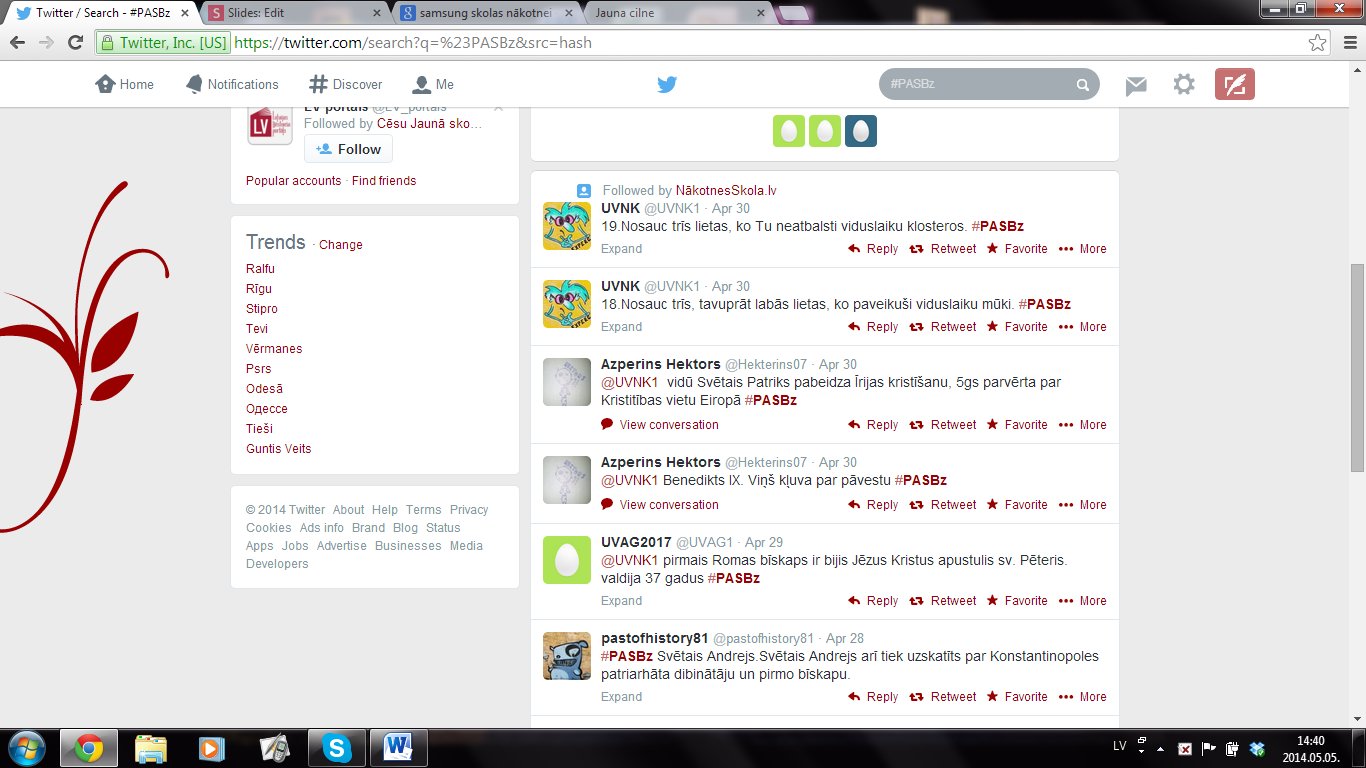Compose a new Tweet

tap(1234, 85)
